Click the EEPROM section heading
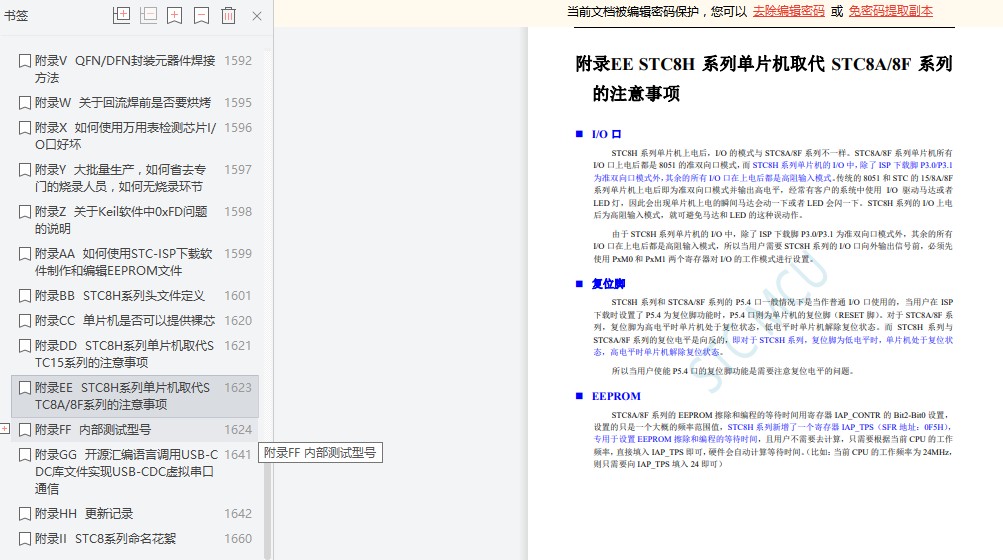 616,396
